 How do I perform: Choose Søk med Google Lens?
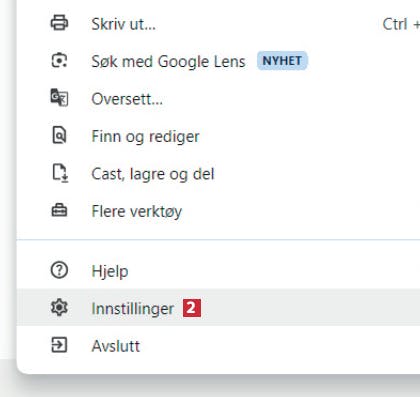218,61
